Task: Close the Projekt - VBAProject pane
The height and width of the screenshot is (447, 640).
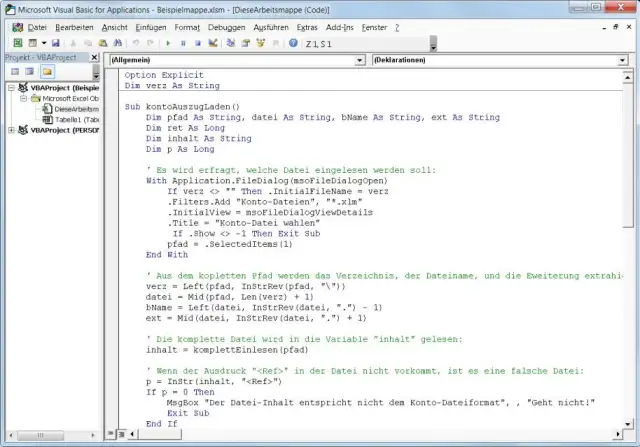Action: coord(94,57)
